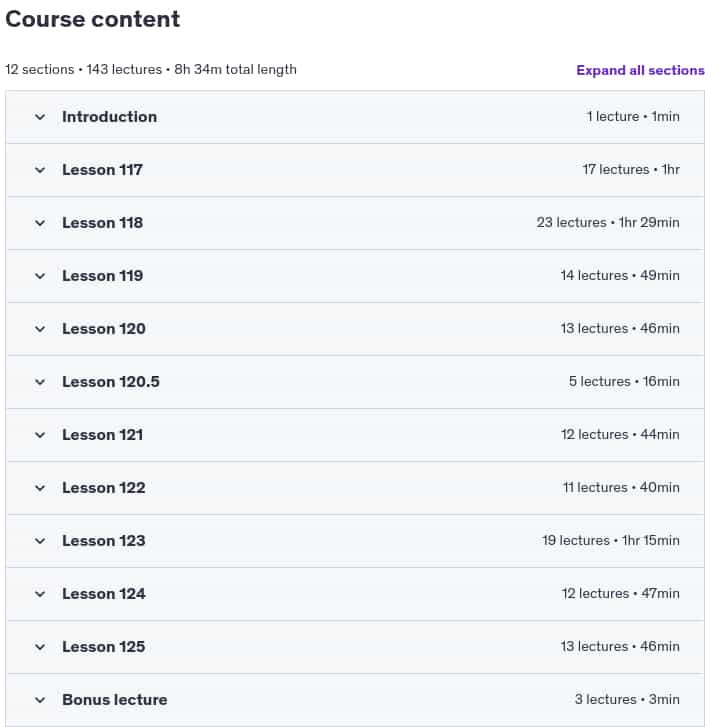Open the Bonus lecture section title
The image size is (705, 727).
[x=114, y=700]
